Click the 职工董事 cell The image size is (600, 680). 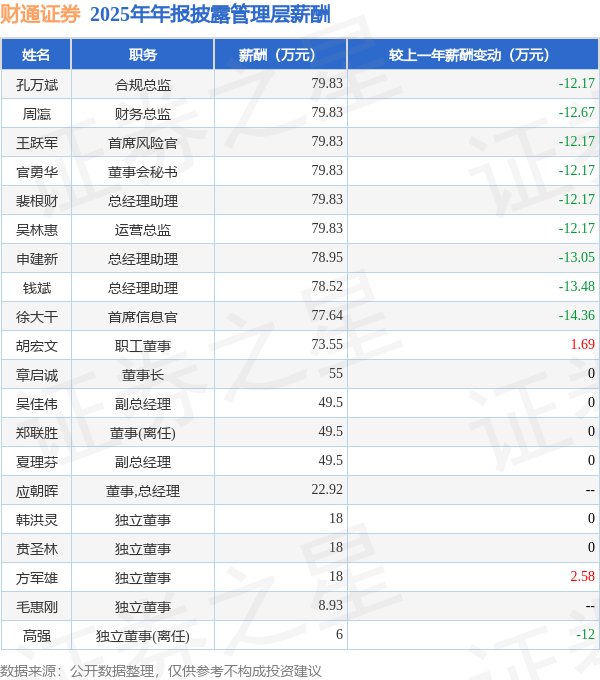143,346
